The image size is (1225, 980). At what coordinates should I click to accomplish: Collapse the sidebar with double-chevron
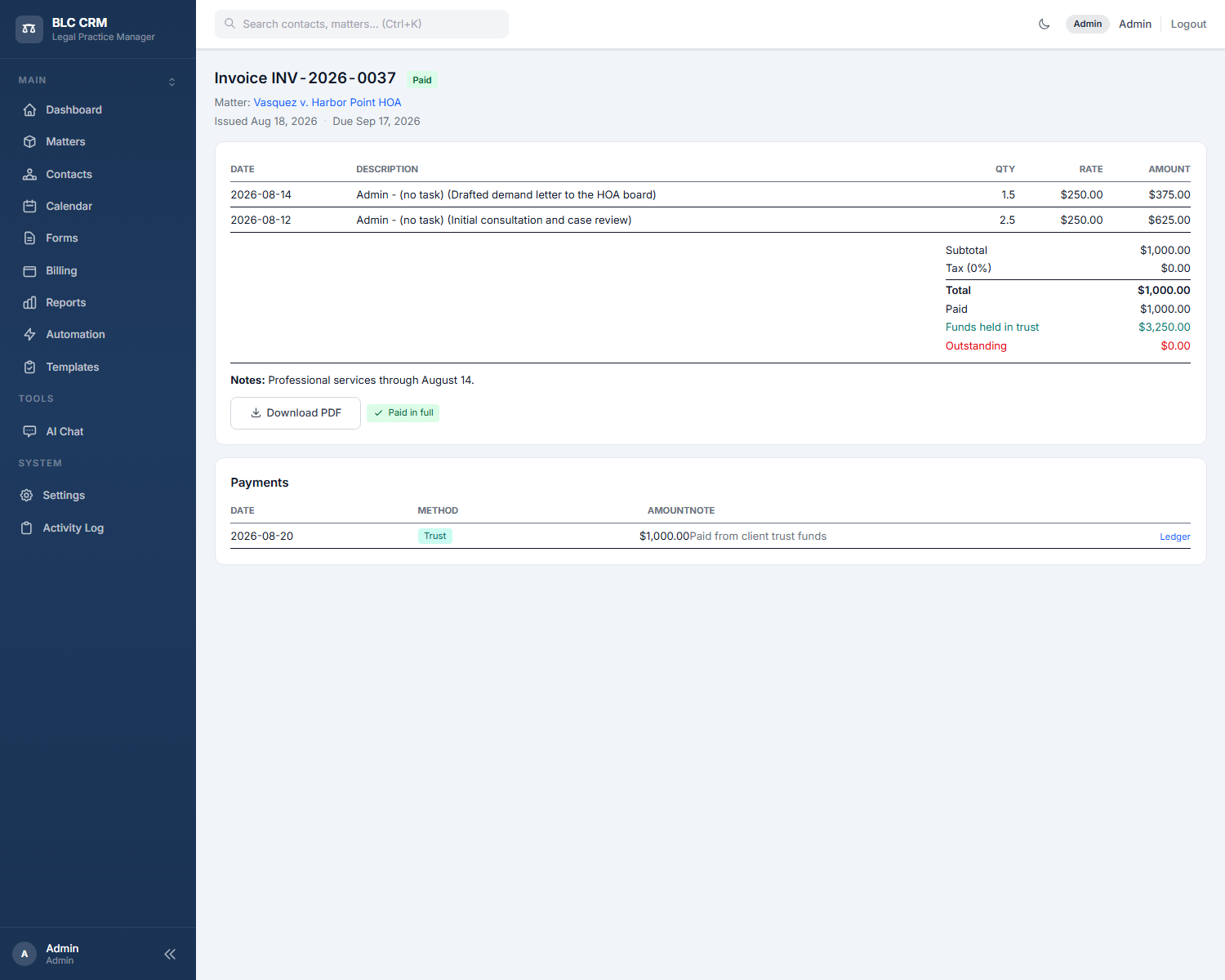coord(170,954)
